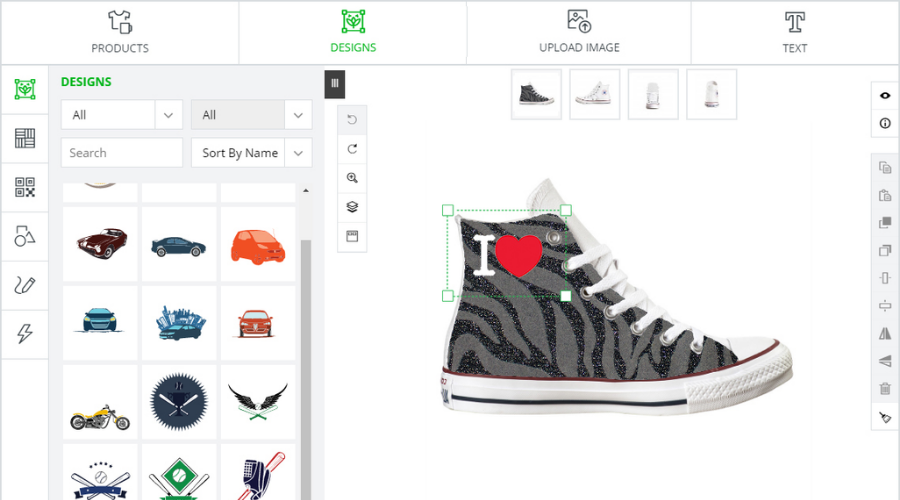The height and width of the screenshot is (500, 900).
Task: Click the clear-all brush icon
Action: (885, 417)
